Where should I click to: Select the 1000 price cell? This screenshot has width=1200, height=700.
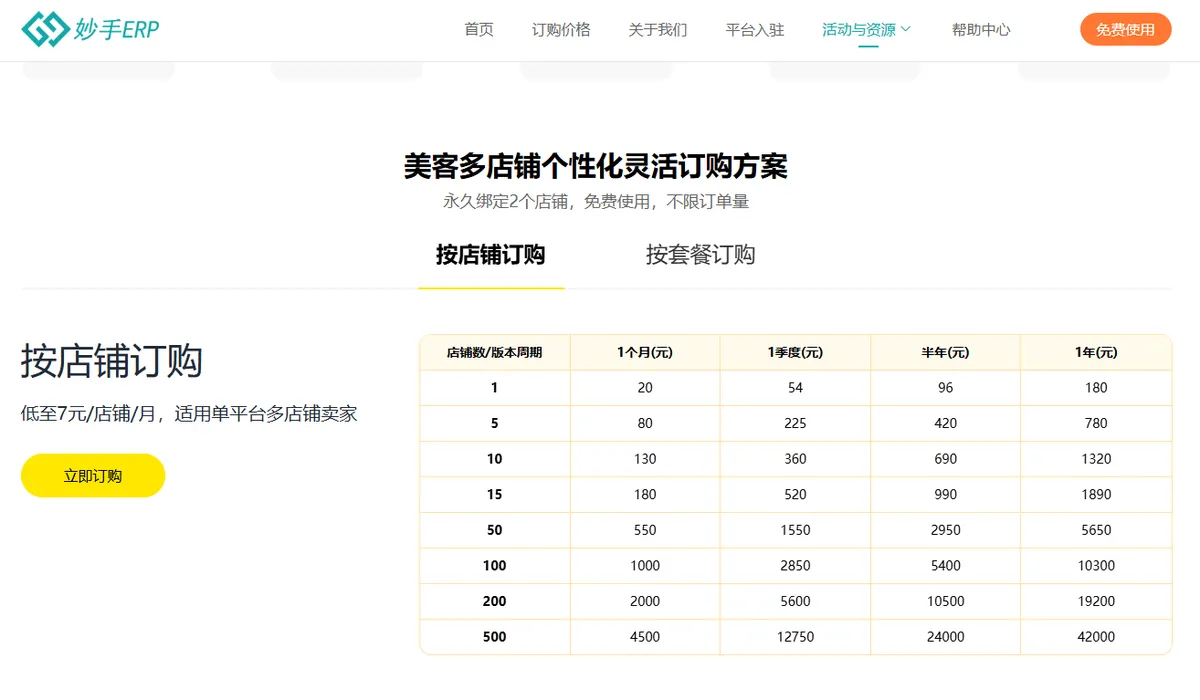645,566
